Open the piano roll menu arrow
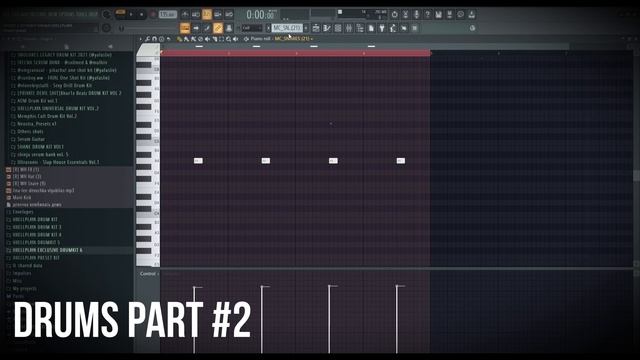The height and width of the screenshot is (360, 640). coord(140,39)
